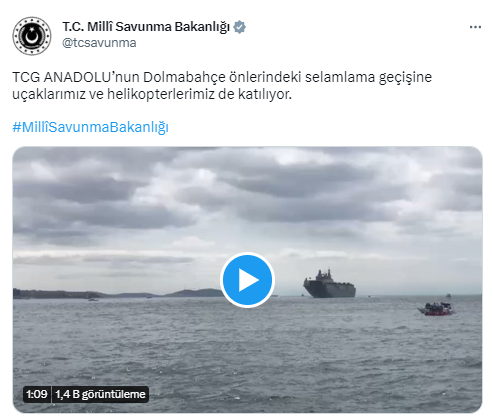Click the words TCG ANADOLU'nun in the tweet
Image resolution: width=494 pixels, height=418 pixels.
76,77
